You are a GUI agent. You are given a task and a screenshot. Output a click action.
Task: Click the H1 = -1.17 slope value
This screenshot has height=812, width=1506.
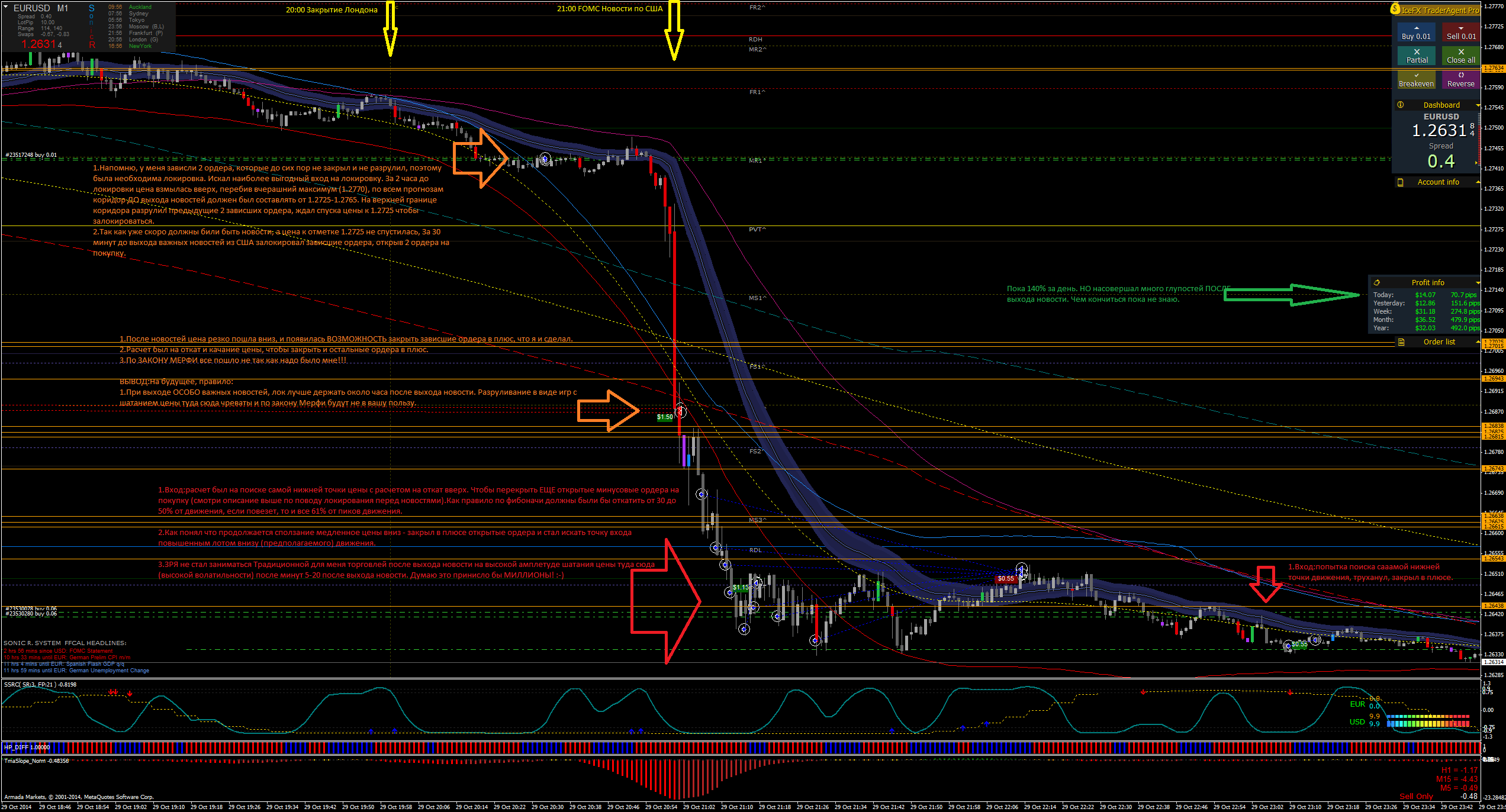pos(1459,770)
